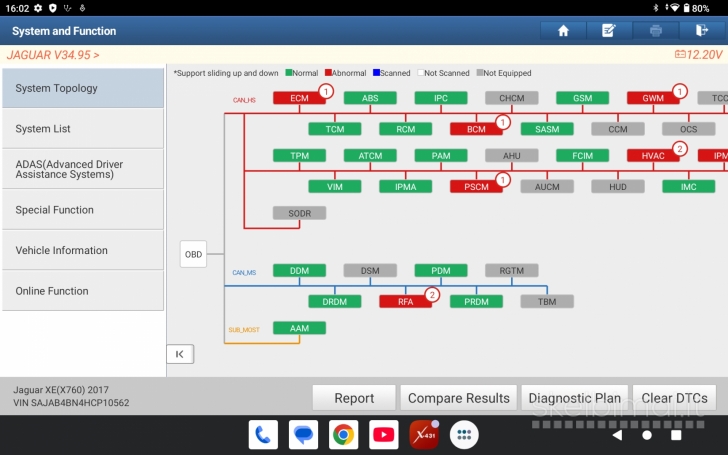
Task: Open the feedback note icon
Action: click(x=609, y=31)
